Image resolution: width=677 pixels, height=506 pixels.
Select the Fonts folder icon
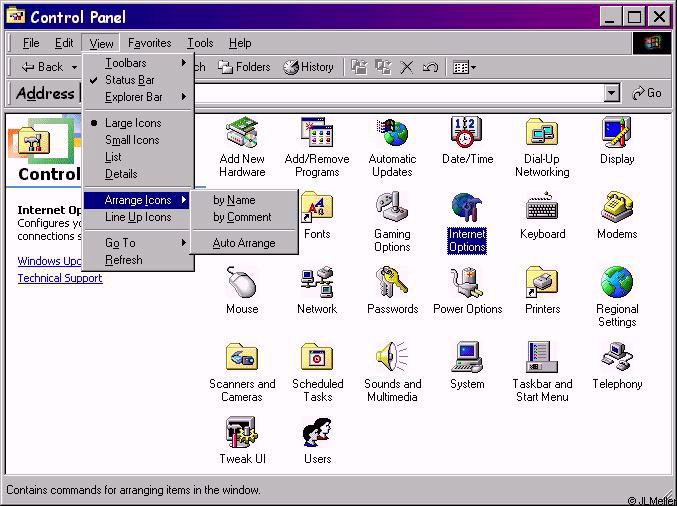point(317,208)
